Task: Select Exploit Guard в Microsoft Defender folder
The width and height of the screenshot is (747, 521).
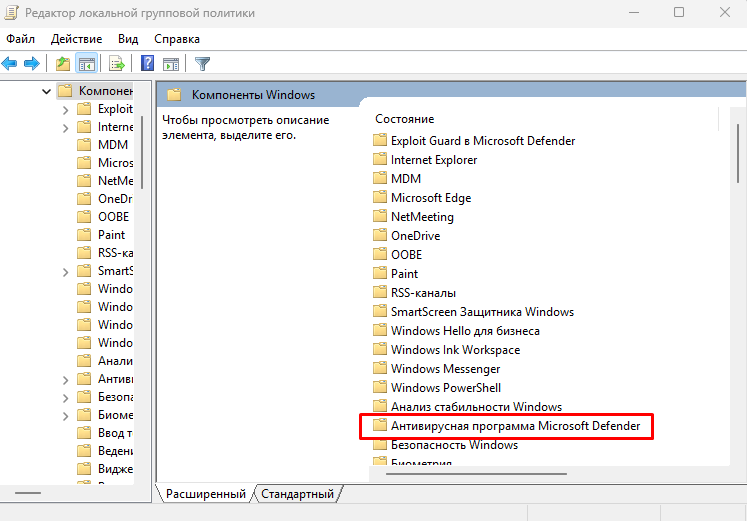Action: point(474,140)
